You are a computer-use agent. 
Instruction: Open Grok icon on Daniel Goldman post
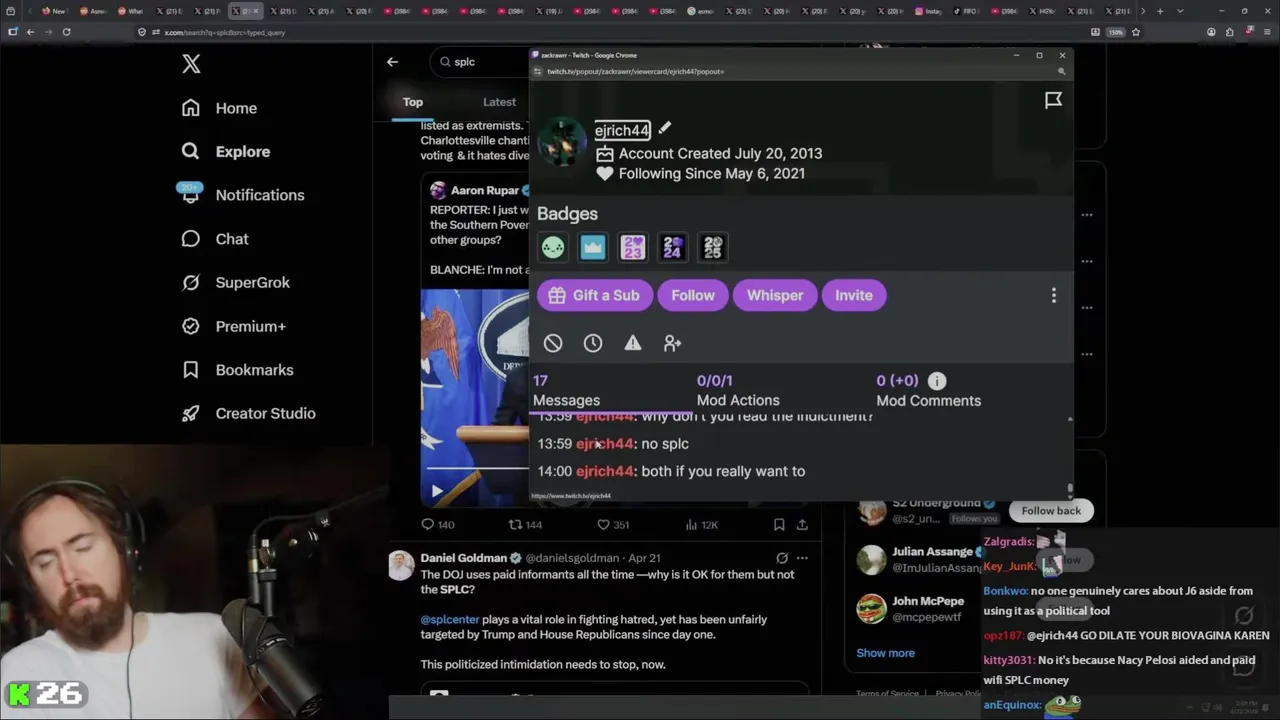click(782, 558)
